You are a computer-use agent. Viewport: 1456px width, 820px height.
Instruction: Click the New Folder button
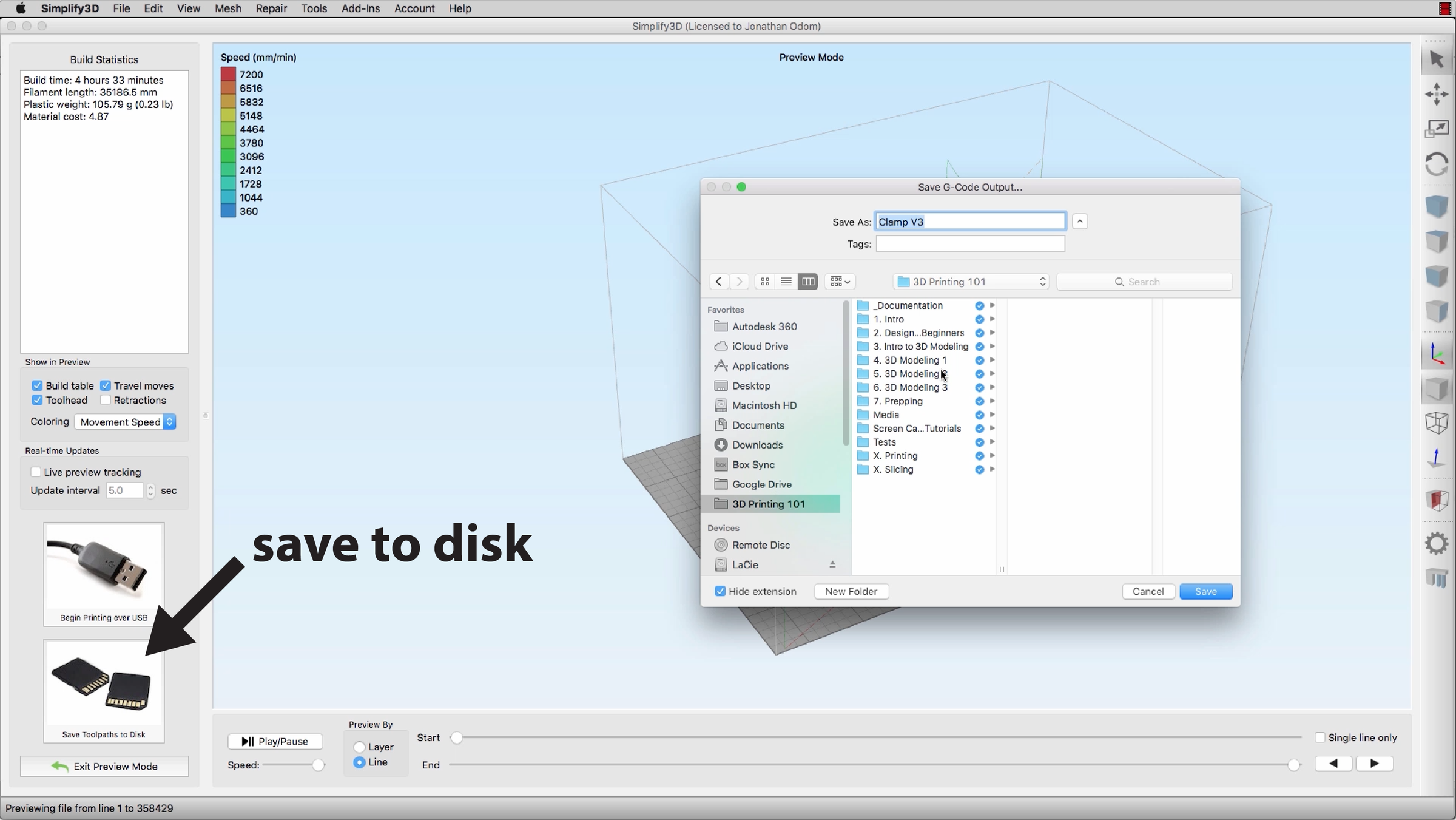851,591
